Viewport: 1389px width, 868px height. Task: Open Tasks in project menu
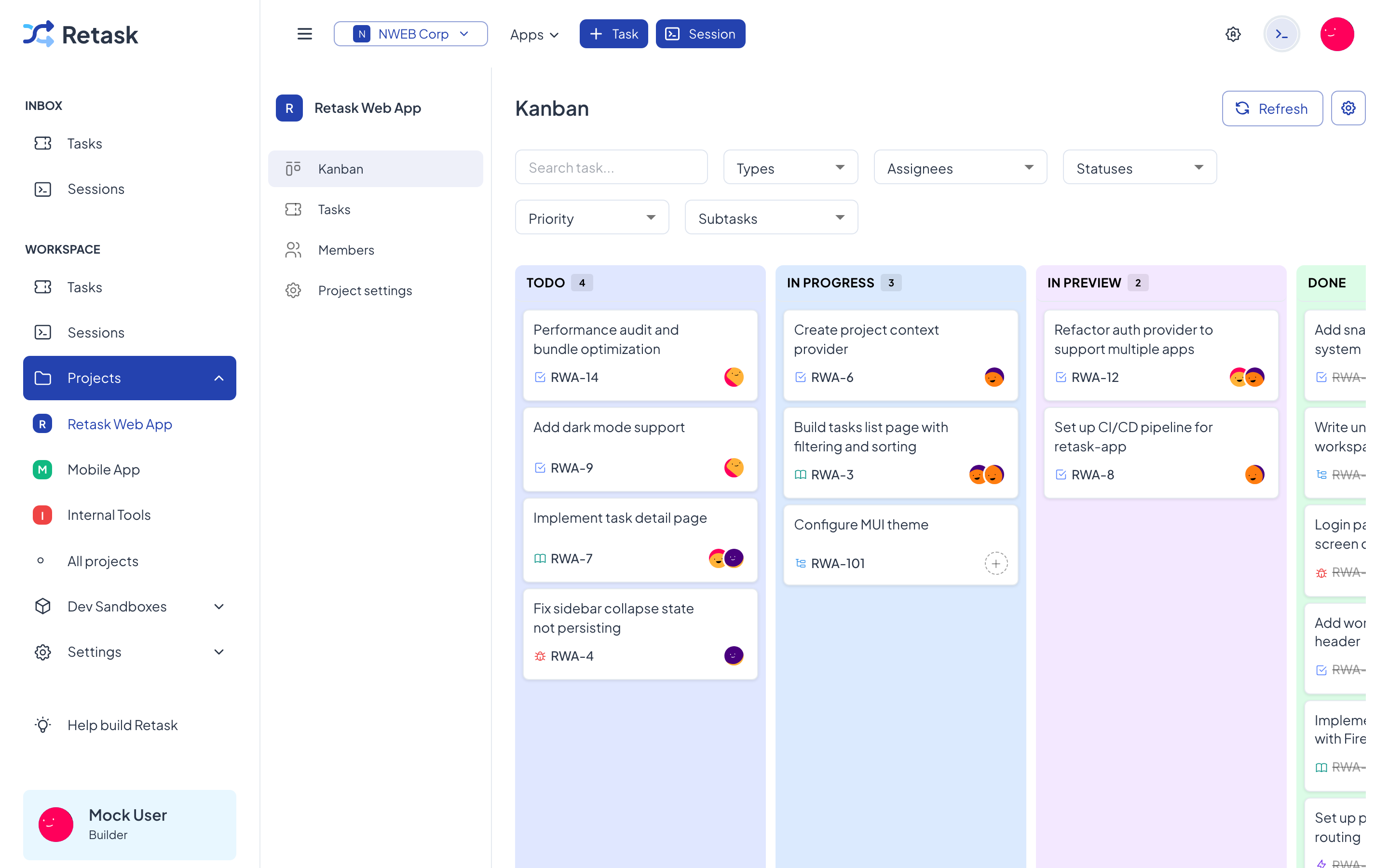coord(375,210)
